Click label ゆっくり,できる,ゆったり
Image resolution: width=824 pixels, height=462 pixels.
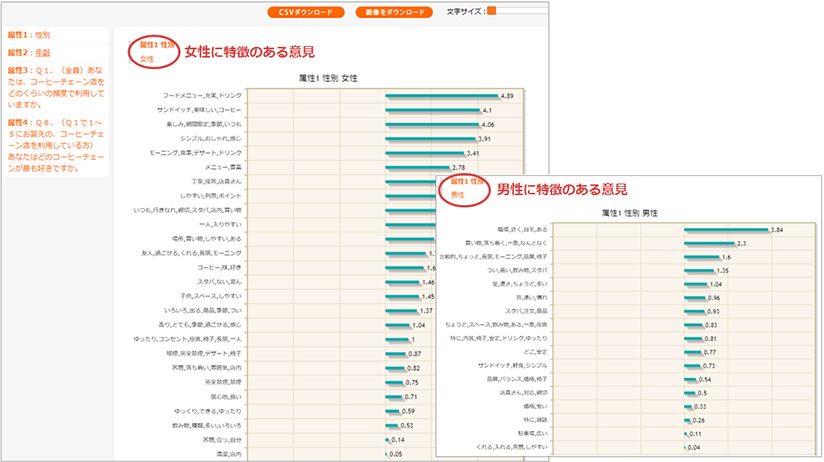(x=208, y=411)
